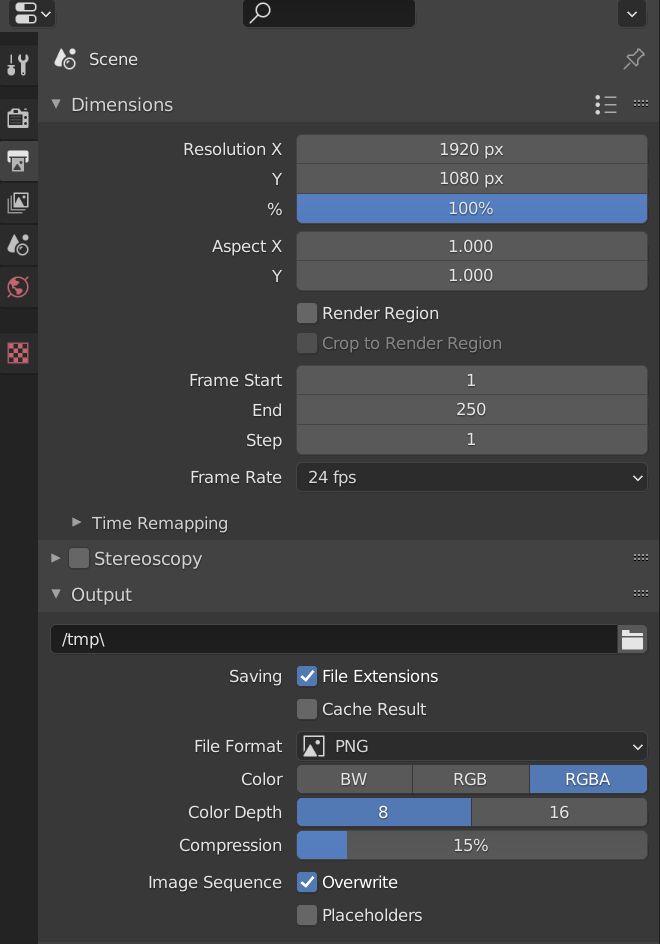Enable the Placeholders checkbox
The height and width of the screenshot is (944, 660).
click(307, 915)
